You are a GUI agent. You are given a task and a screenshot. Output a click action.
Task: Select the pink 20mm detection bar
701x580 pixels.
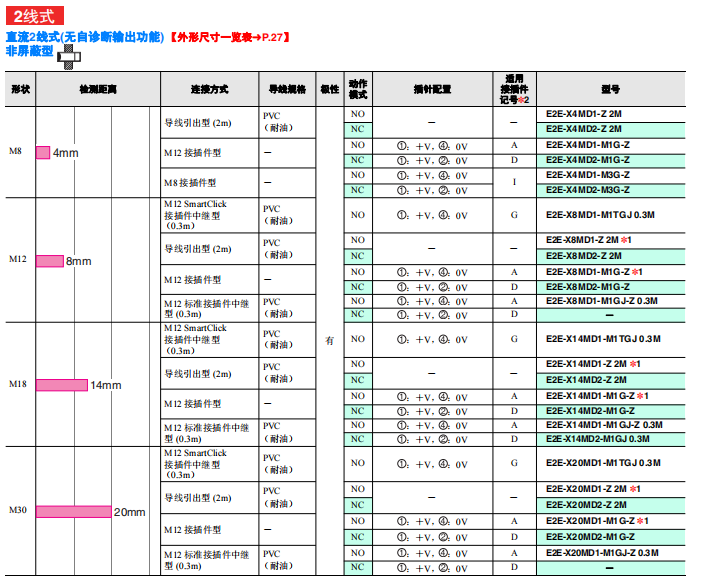pos(73,511)
